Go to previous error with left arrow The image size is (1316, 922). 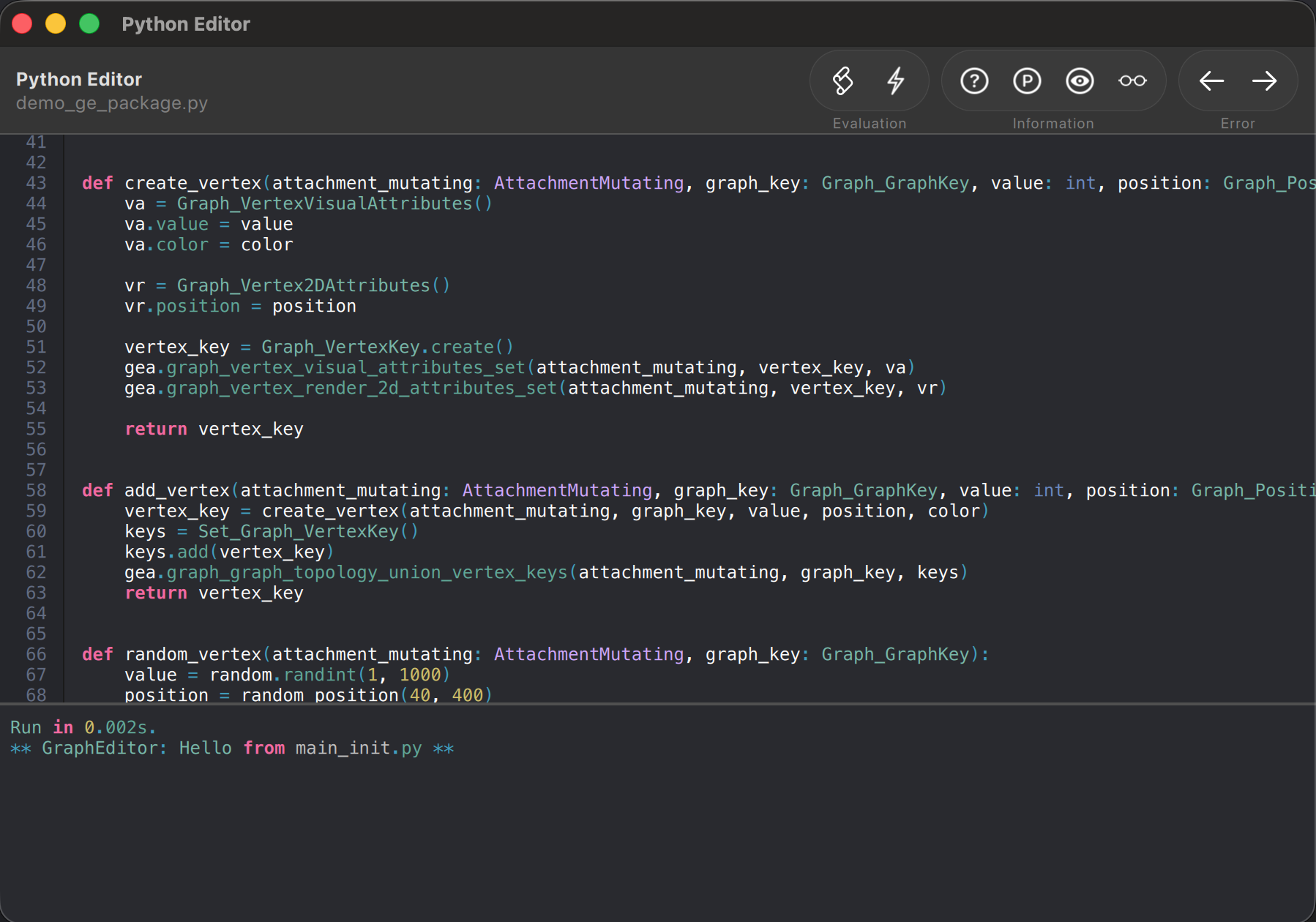click(1211, 81)
